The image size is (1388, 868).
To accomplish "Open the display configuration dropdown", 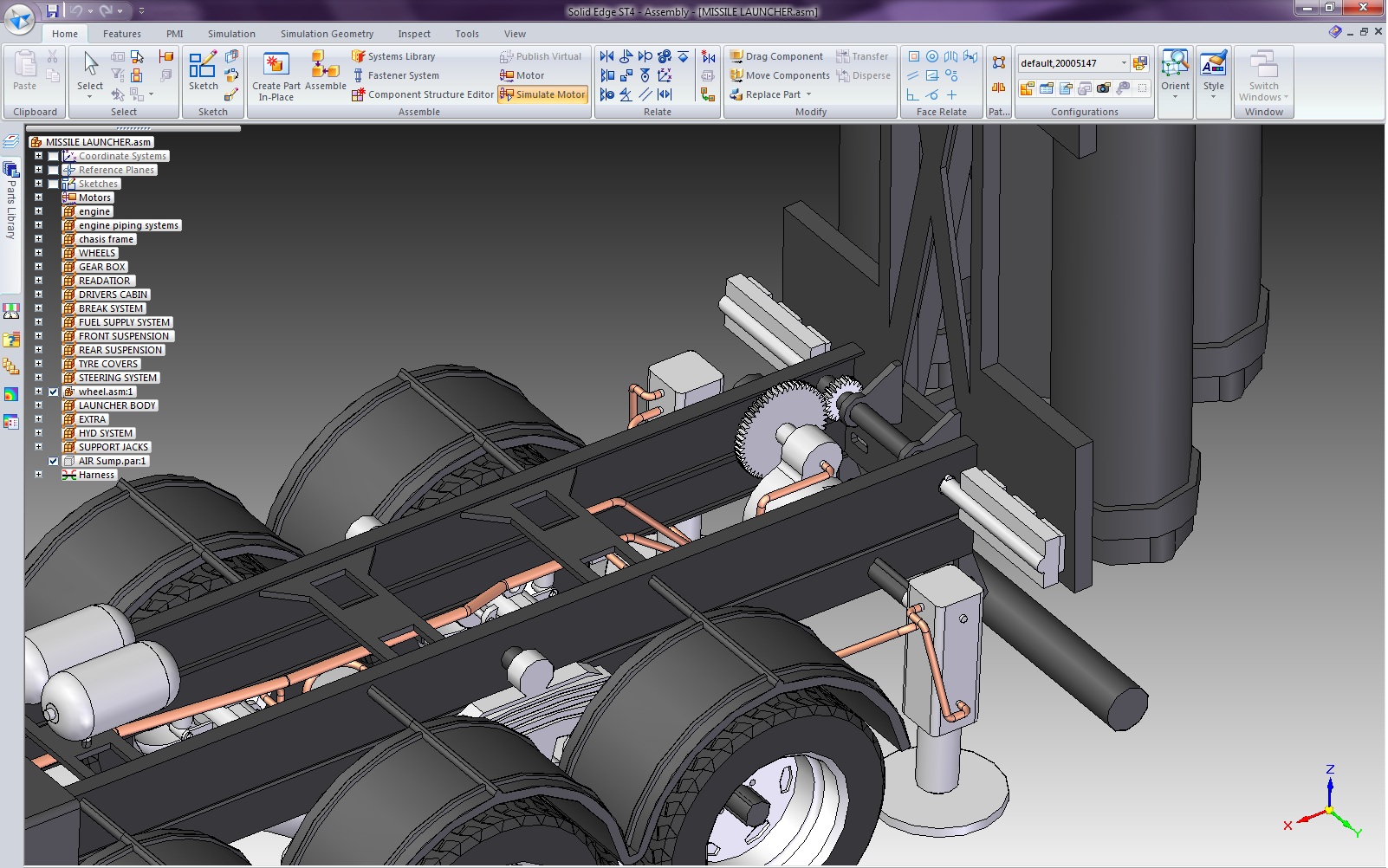I will click(x=1124, y=63).
